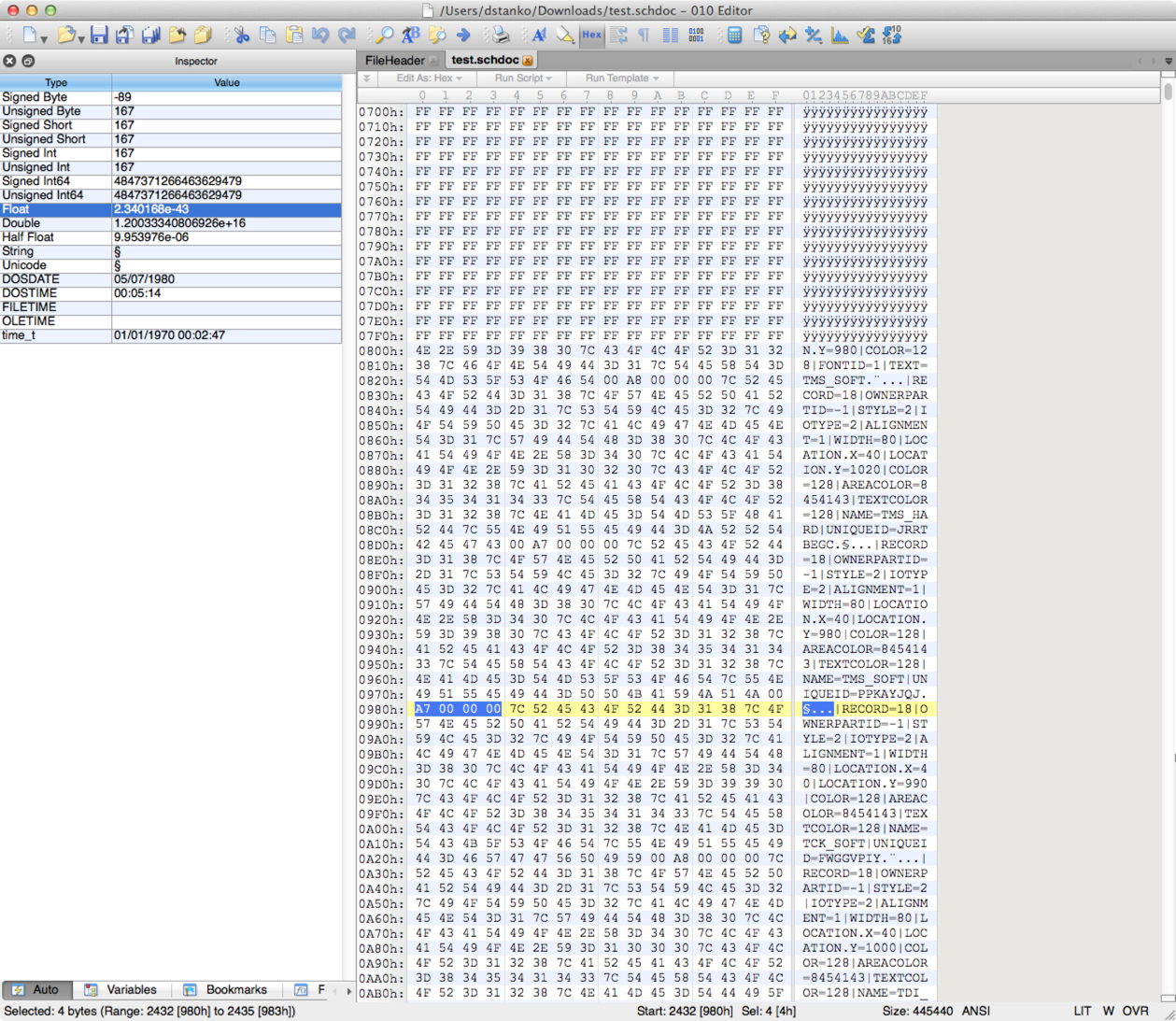
Task: Toggle the binary 0100 0001 view button
Action: point(696,35)
